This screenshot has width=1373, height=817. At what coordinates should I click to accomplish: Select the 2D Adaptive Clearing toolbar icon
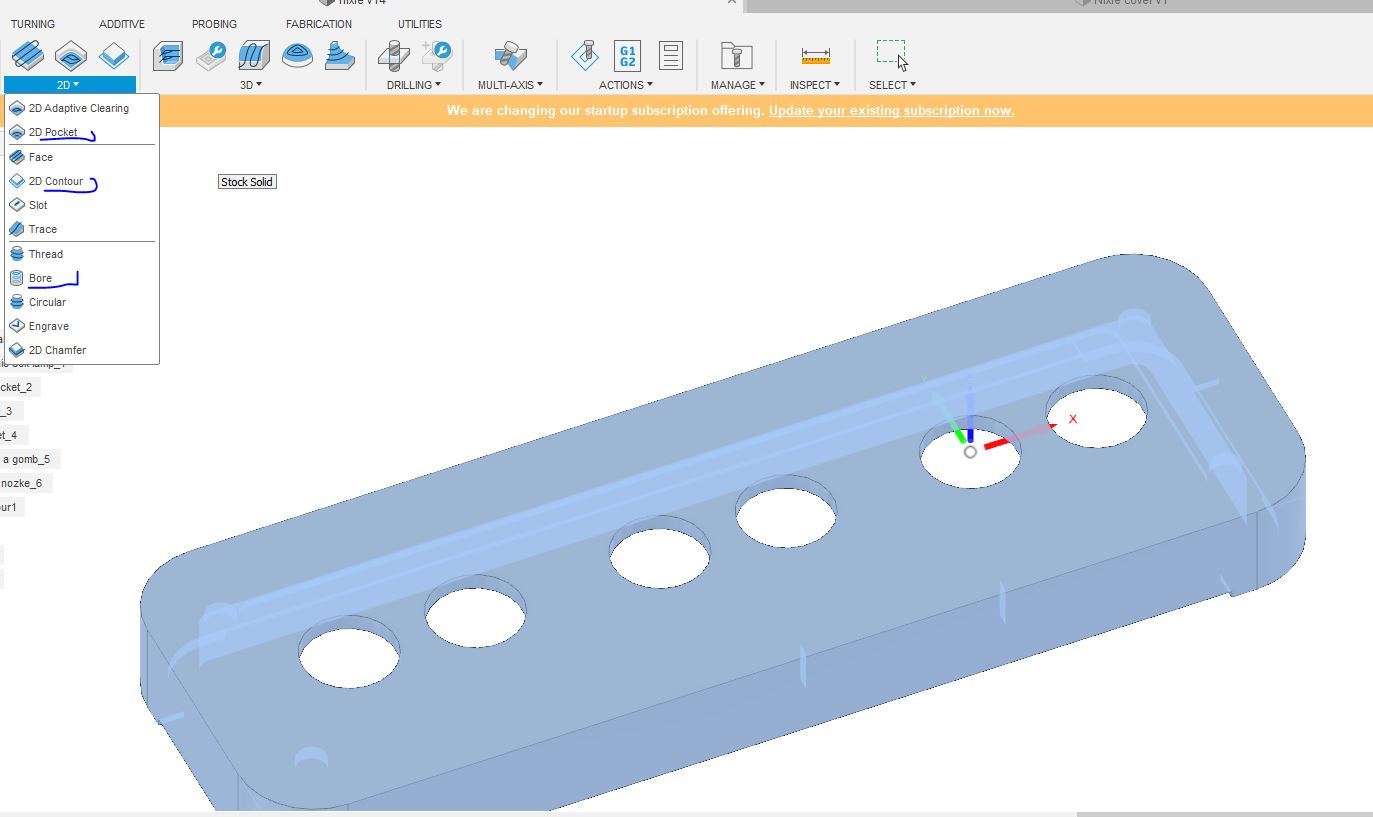click(x=27, y=55)
